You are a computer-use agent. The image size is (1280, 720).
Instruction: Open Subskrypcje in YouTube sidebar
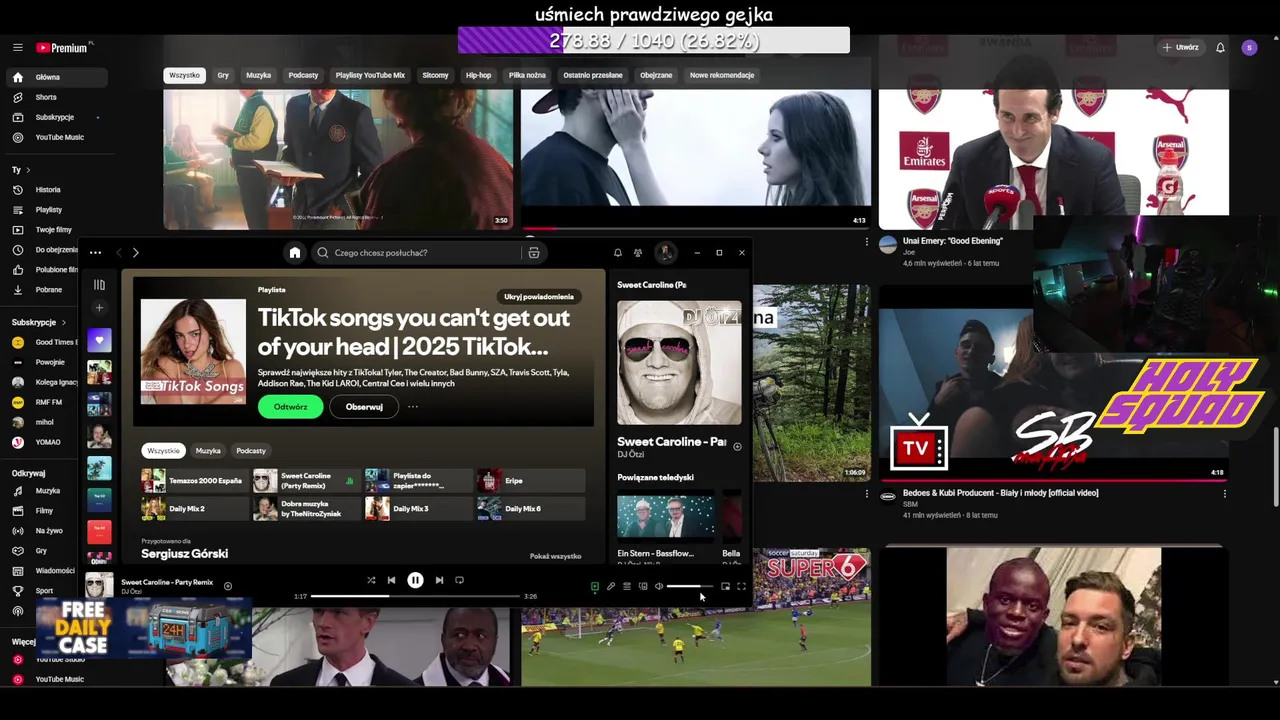point(54,117)
